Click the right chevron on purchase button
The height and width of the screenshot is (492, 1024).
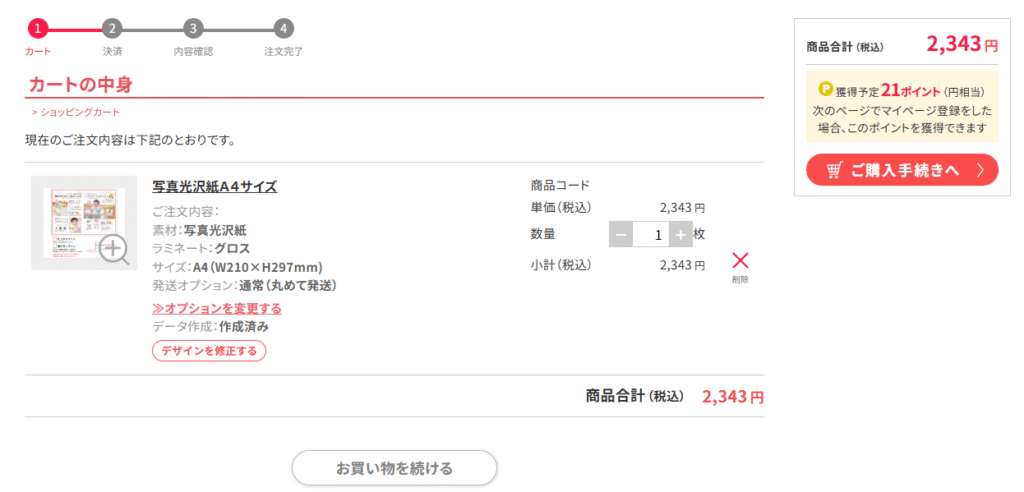pos(980,171)
